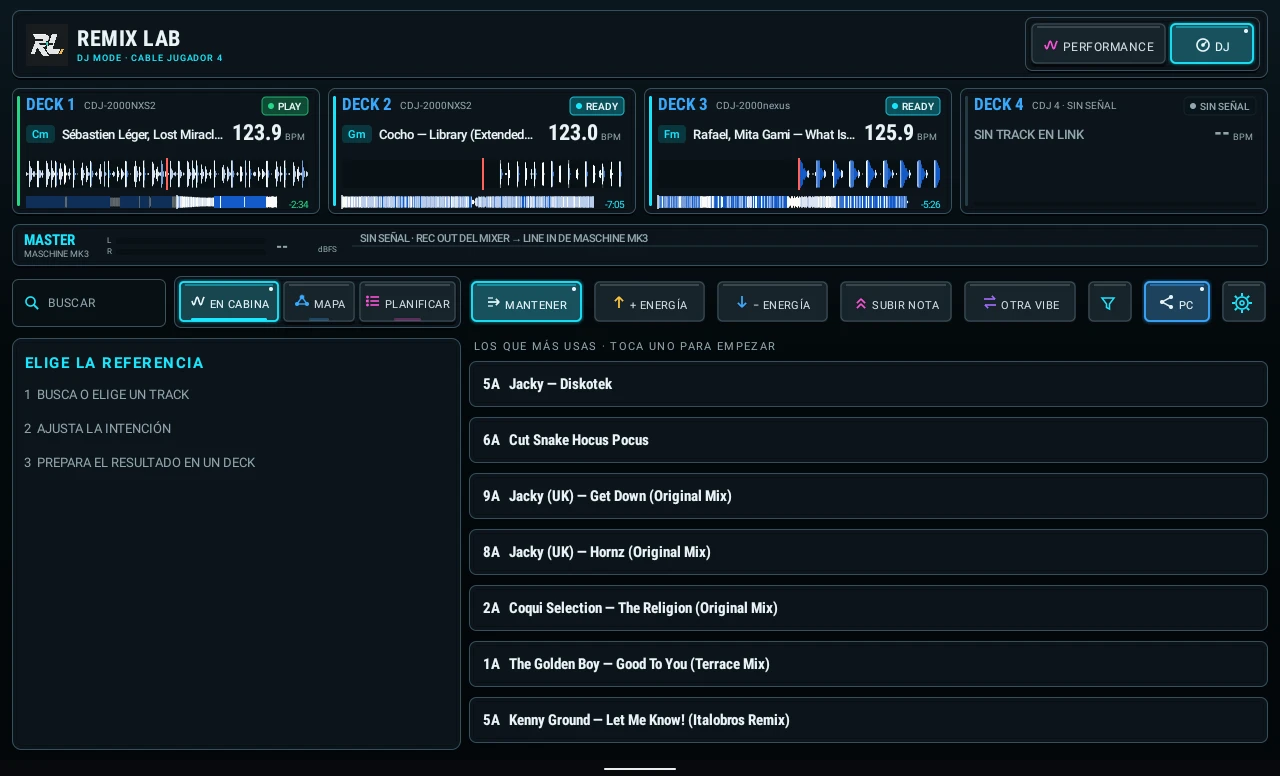Choose Jacky — Diskotek track
1280x776 pixels.
click(868, 384)
